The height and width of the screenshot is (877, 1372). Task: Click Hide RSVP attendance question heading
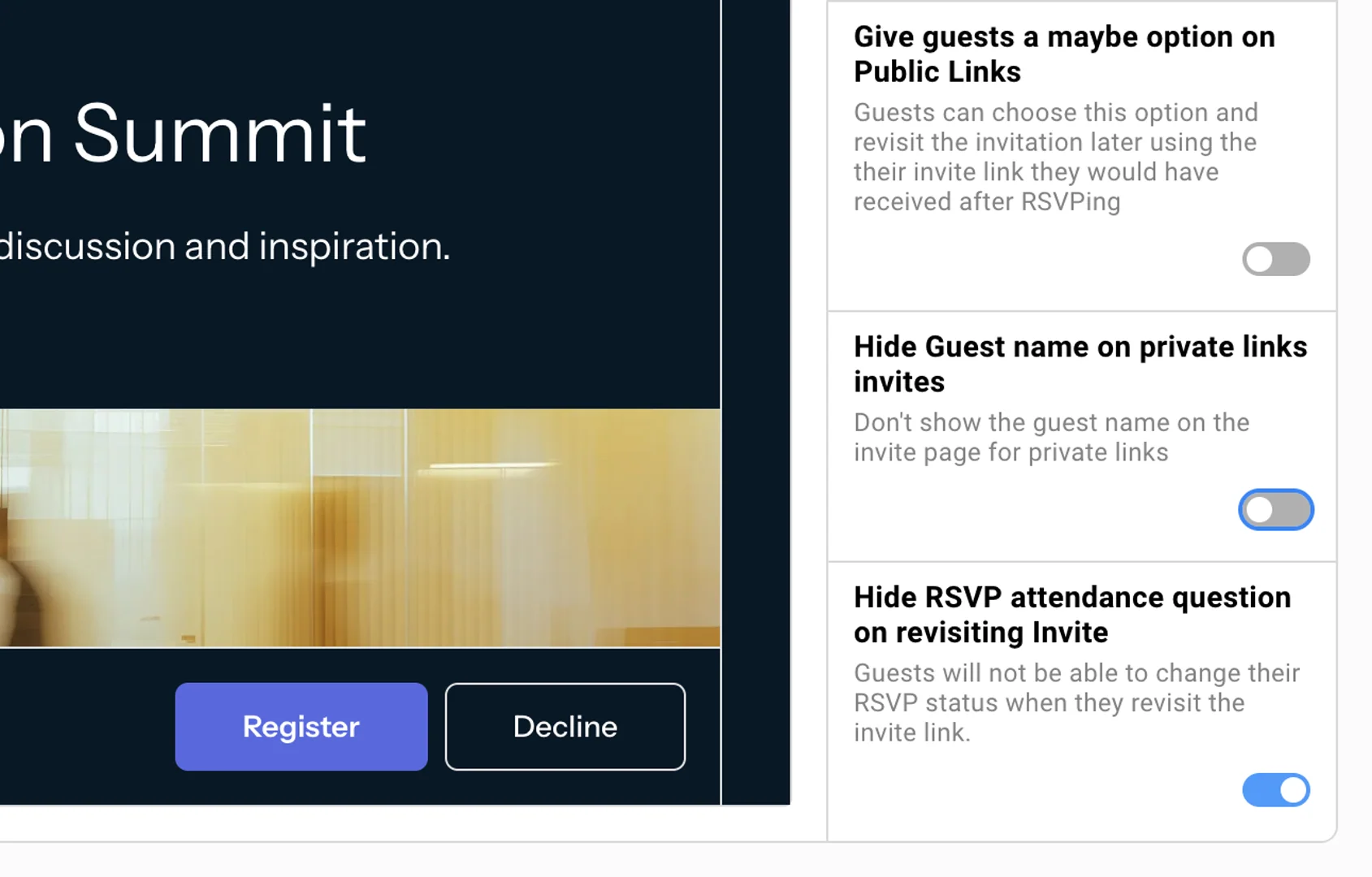[x=1072, y=615]
